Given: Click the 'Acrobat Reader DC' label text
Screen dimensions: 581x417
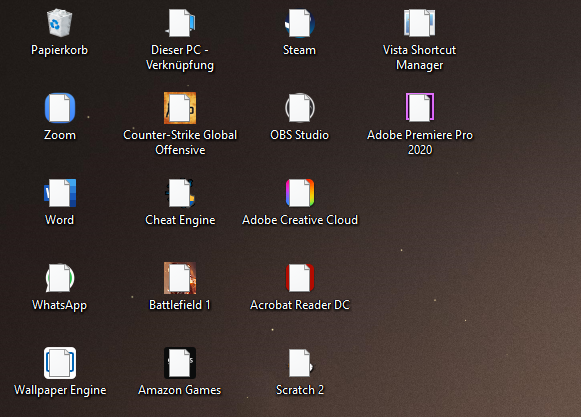Looking at the screenshot, I should pos(300,305).
